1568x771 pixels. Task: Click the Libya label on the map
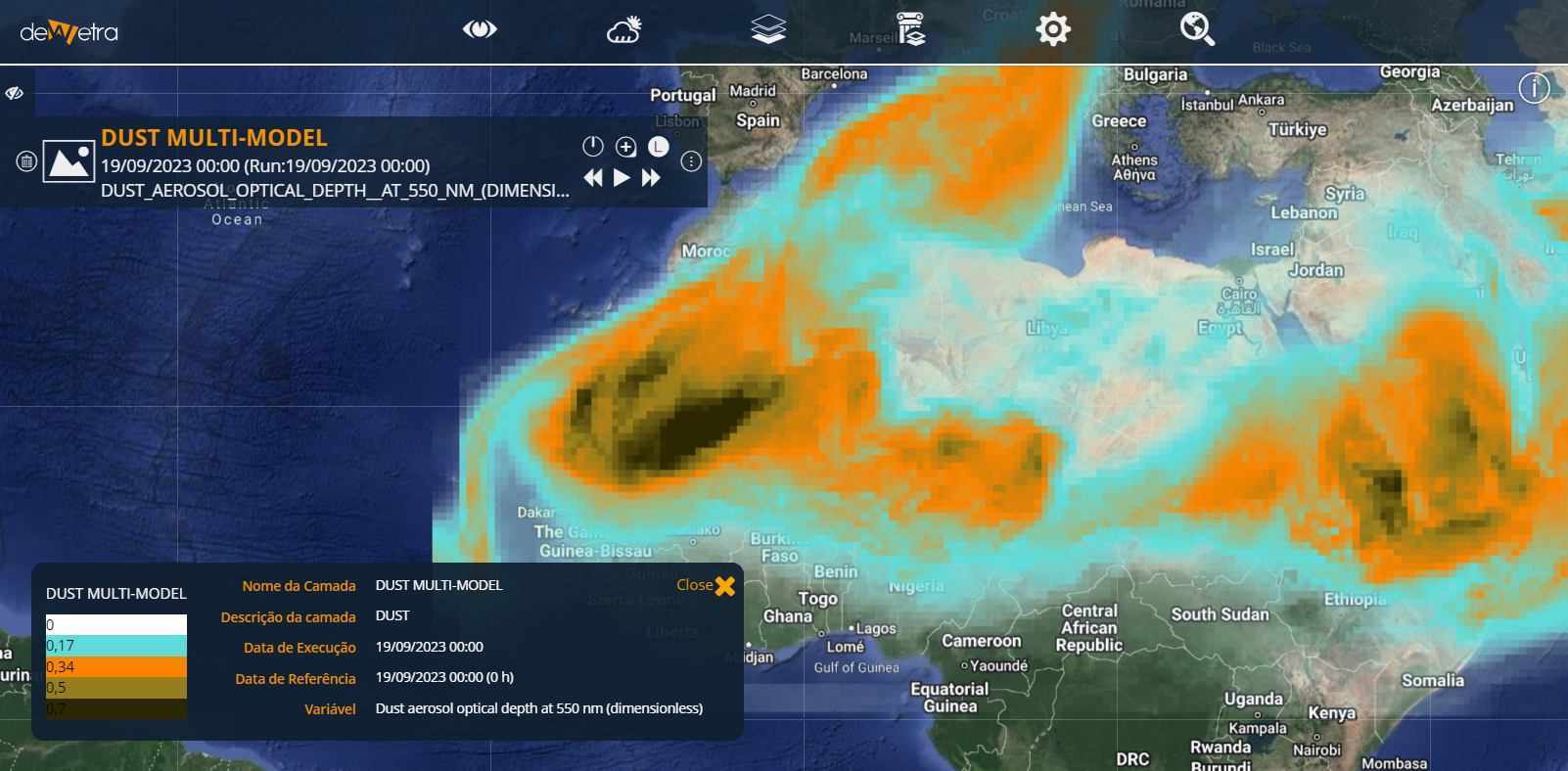1046,329
